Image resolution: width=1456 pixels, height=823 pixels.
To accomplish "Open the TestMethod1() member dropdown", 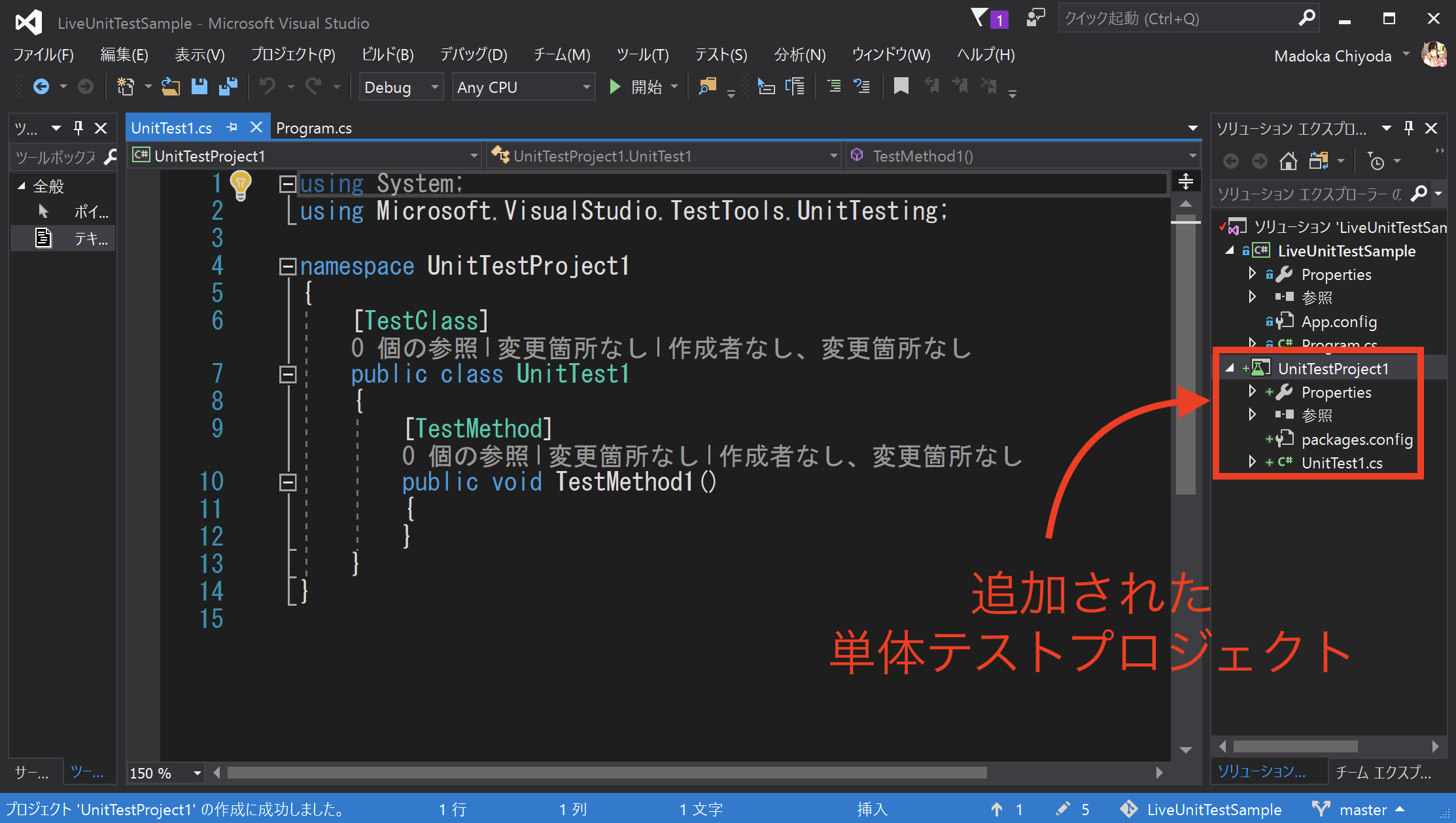I will click(x=1023, y=156).
